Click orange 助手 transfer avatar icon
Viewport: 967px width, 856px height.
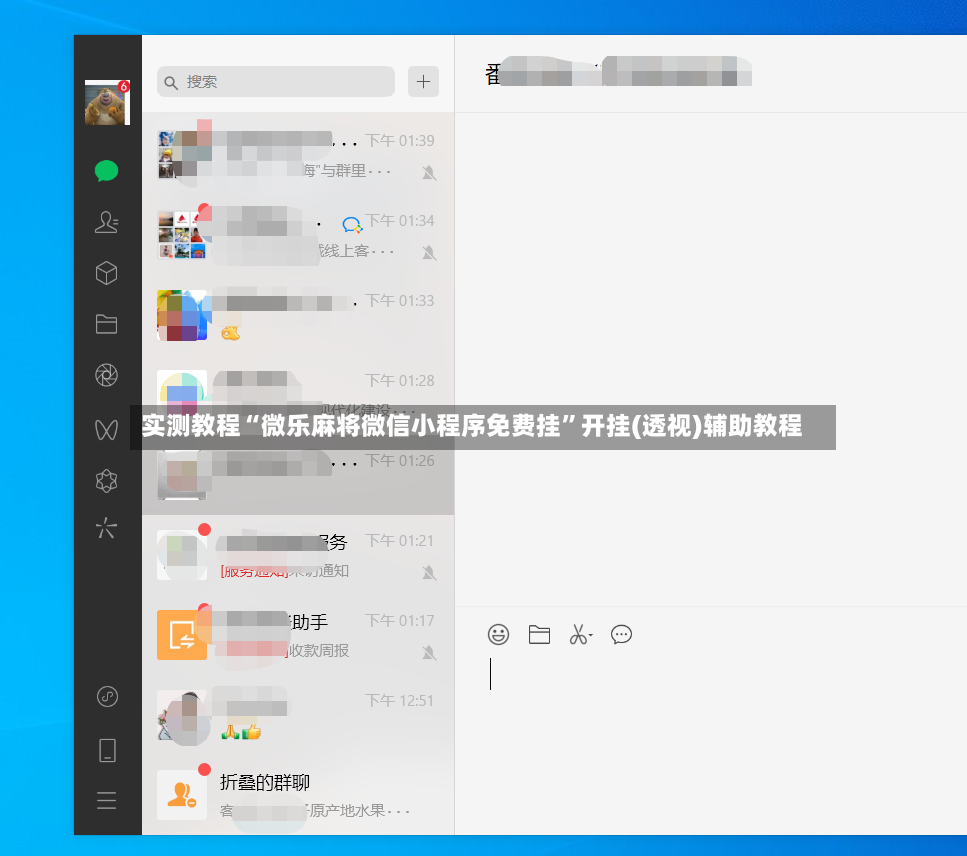coord(182,635)
